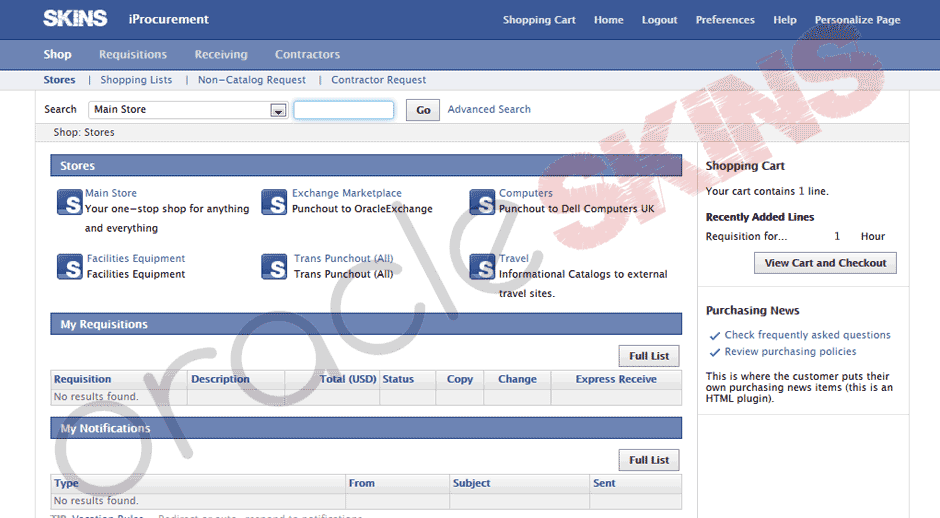Select Shopping Lists subtab
The image size is (940, 518).
tap(136, 80)
